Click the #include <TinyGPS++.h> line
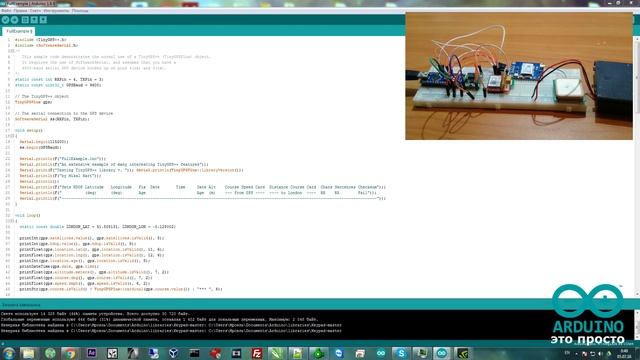 (x=40, y=40)
